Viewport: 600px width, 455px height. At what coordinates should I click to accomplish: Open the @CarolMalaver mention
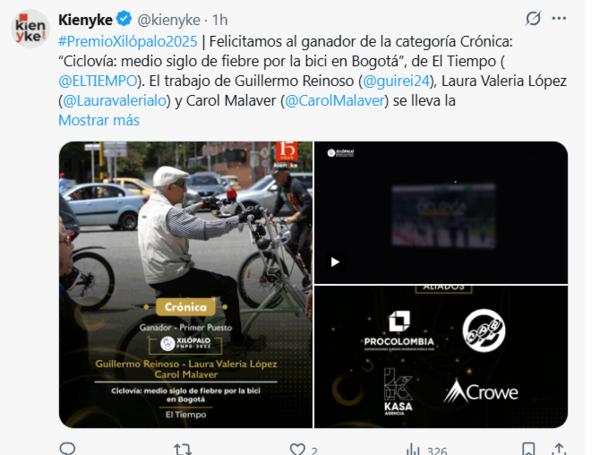(334, 101)
